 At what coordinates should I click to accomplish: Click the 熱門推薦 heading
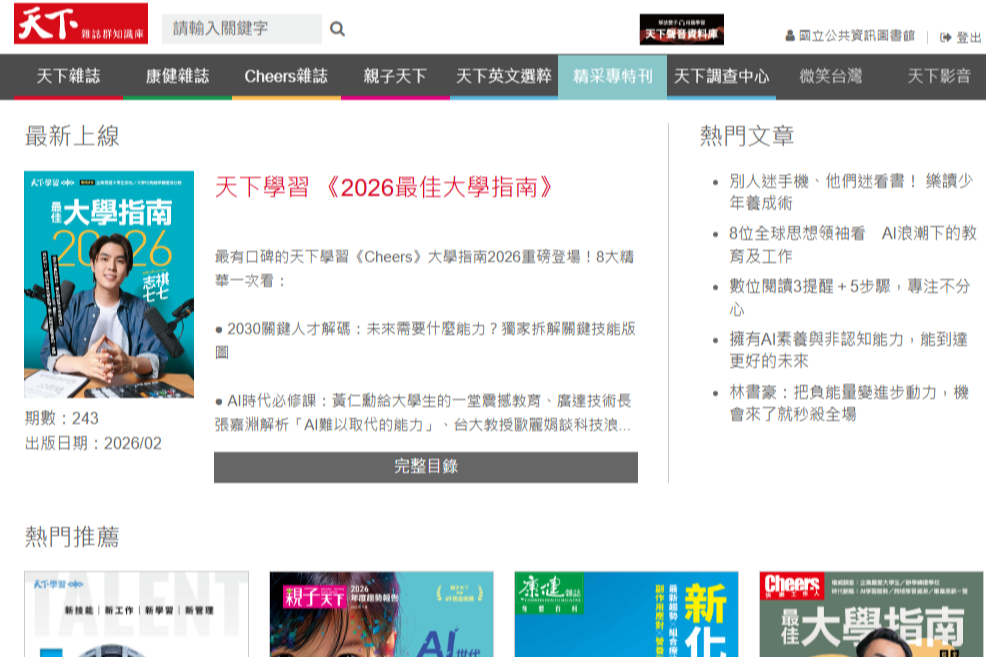[72, 537]
